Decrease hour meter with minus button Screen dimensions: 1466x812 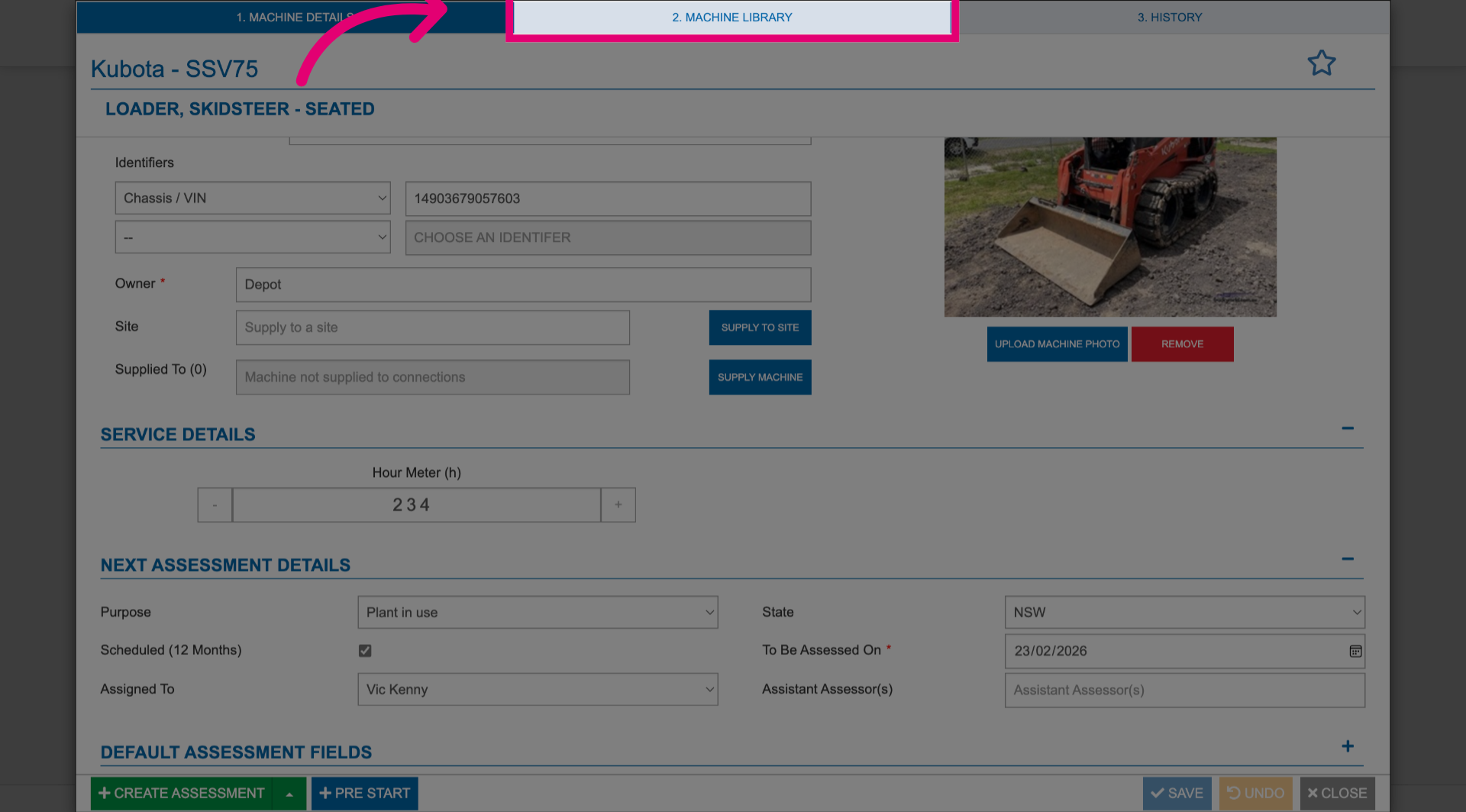(215, 505)
